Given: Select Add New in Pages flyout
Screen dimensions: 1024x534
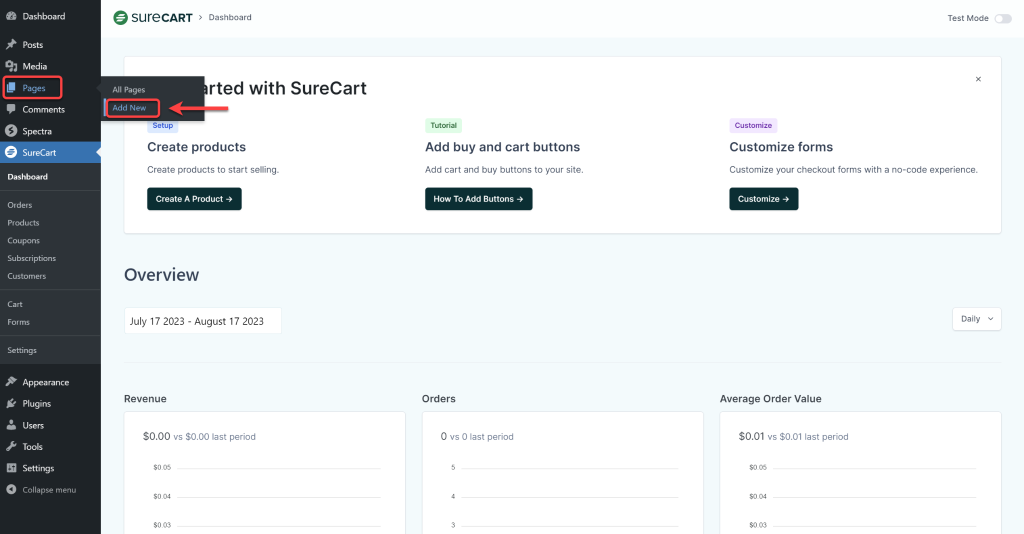Looking at the screenshot, I should click(x=129, y=108).
